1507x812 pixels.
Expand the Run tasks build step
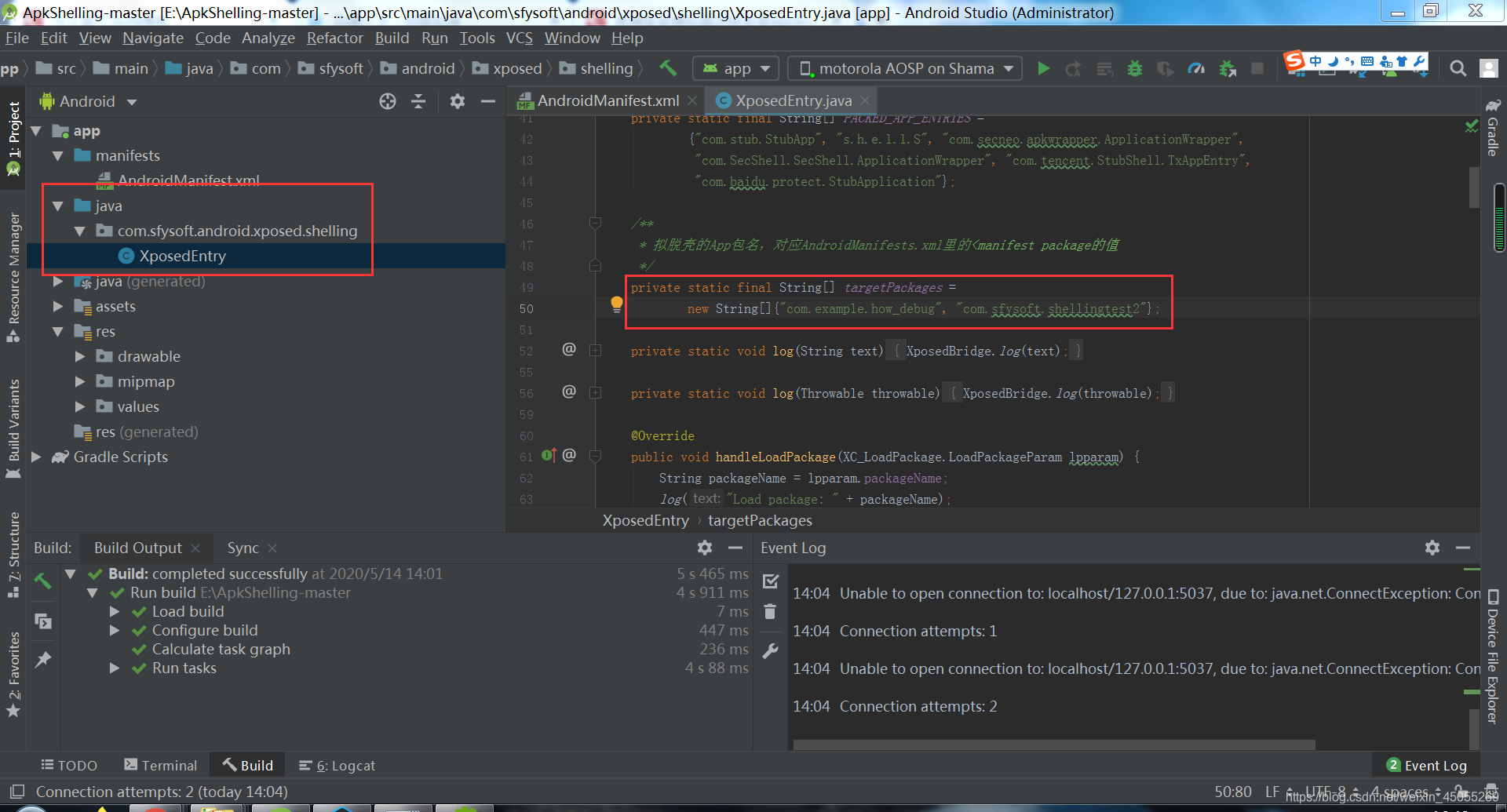point(115,668)
